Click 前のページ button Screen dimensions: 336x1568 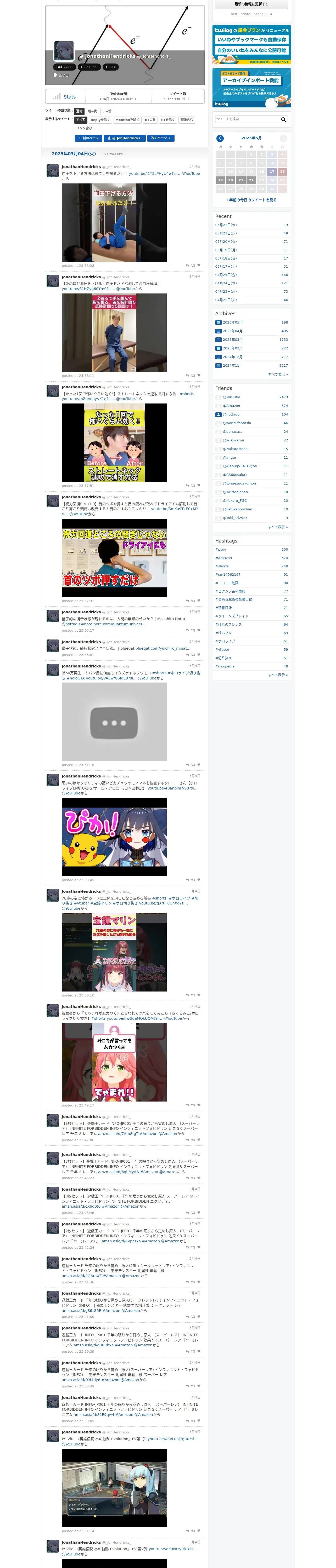click(x=89, y=138)
